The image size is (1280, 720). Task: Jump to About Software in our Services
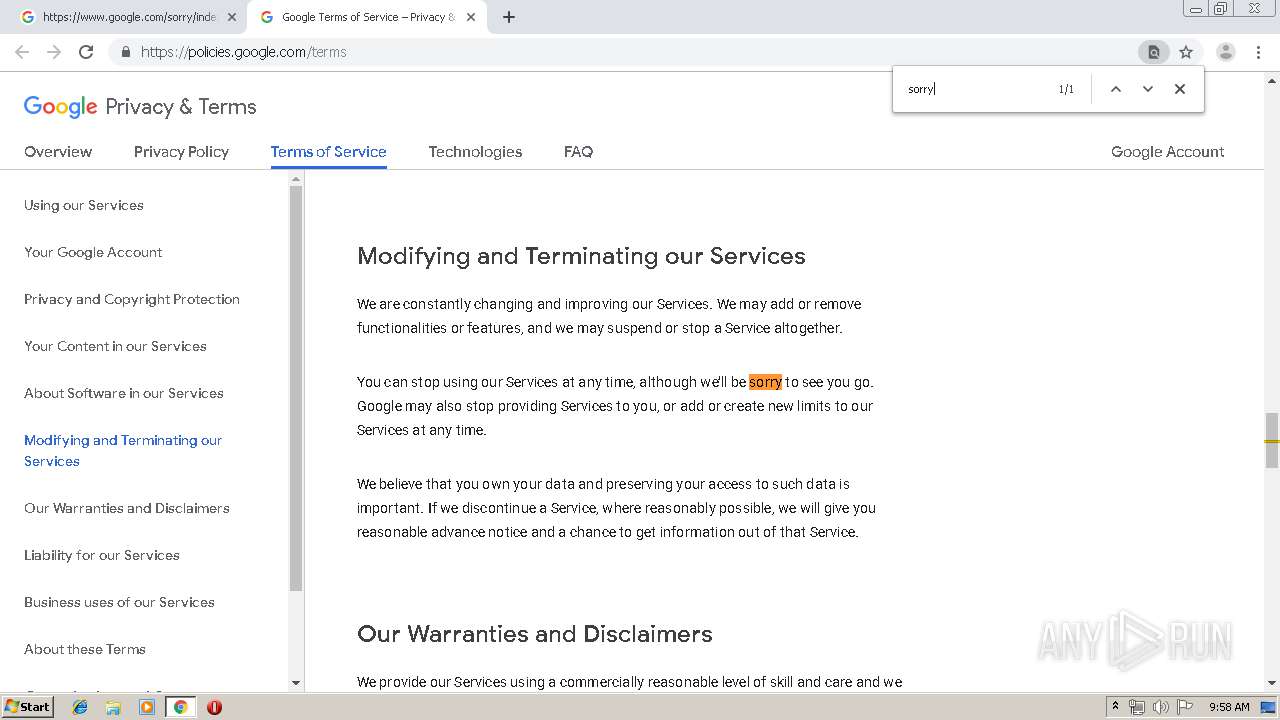coord(124,393)
